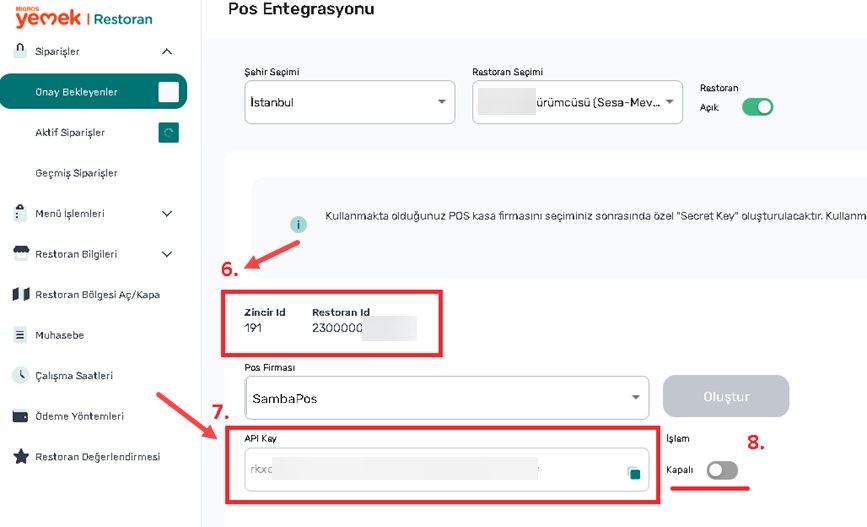
Task: Click the Migros Yemek Restoran logo
Action: click(83, 17)
